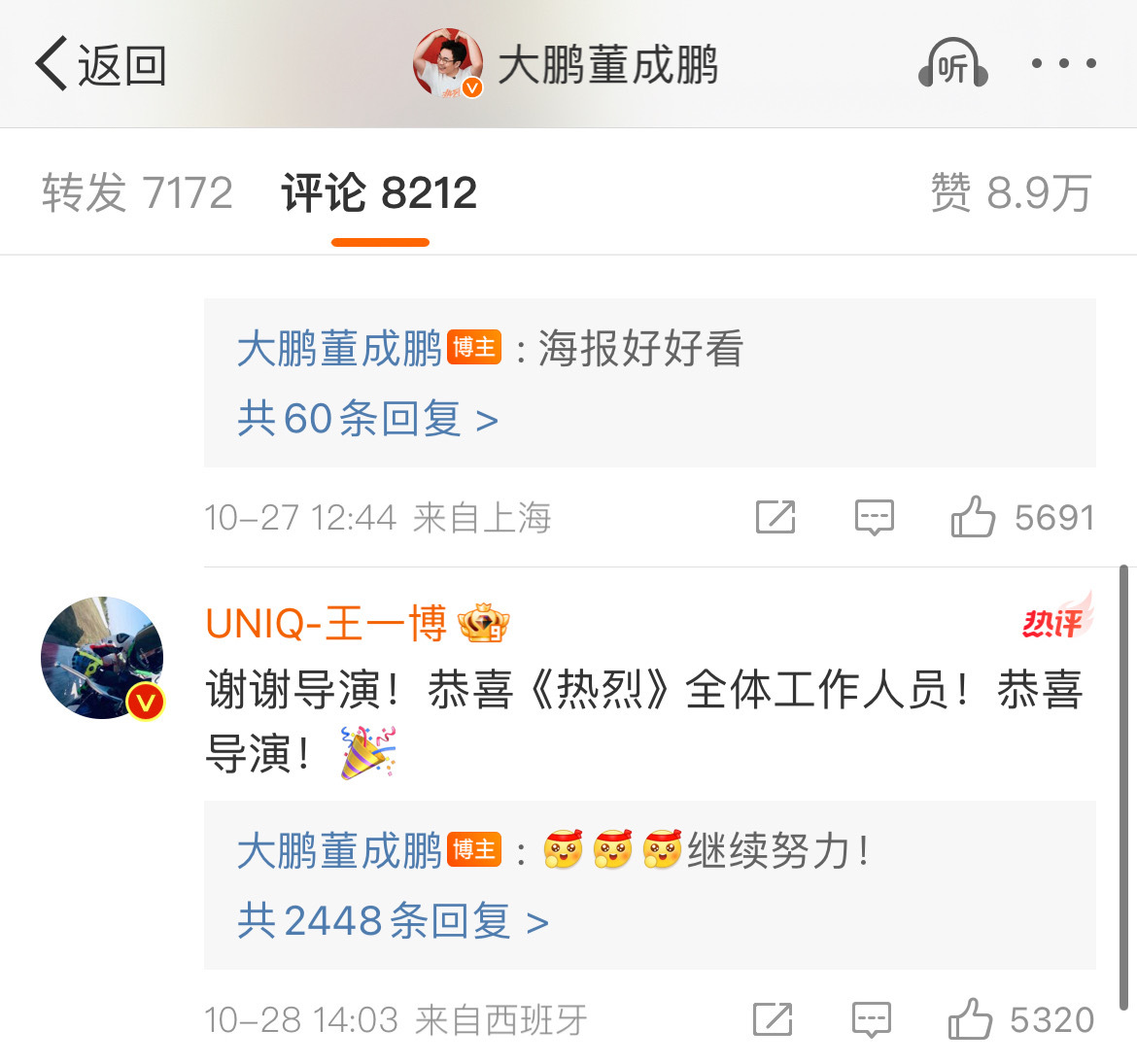
Task: Like the comment with 5320 likes
Action: coord(1020,1019)
